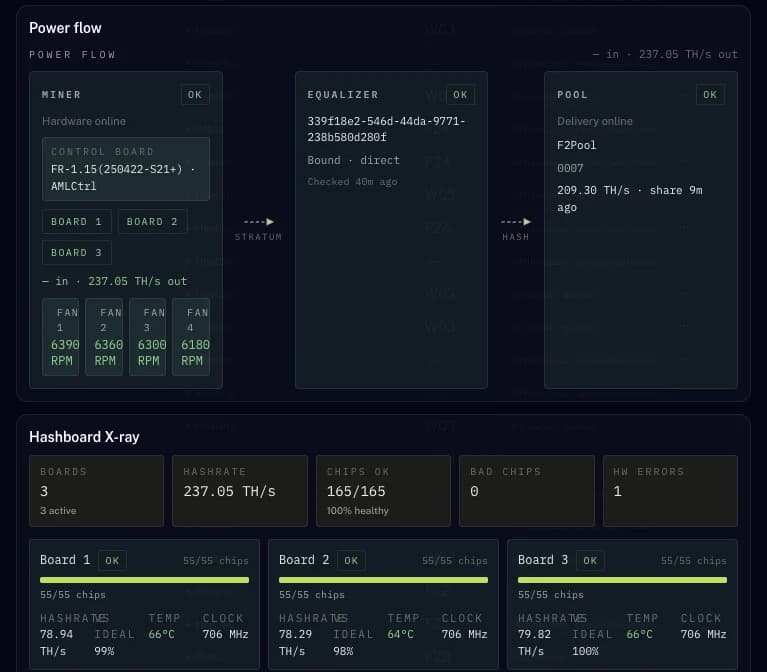Click the Board 3 OK badge in X-ray
767x672 pixels.
590,560
